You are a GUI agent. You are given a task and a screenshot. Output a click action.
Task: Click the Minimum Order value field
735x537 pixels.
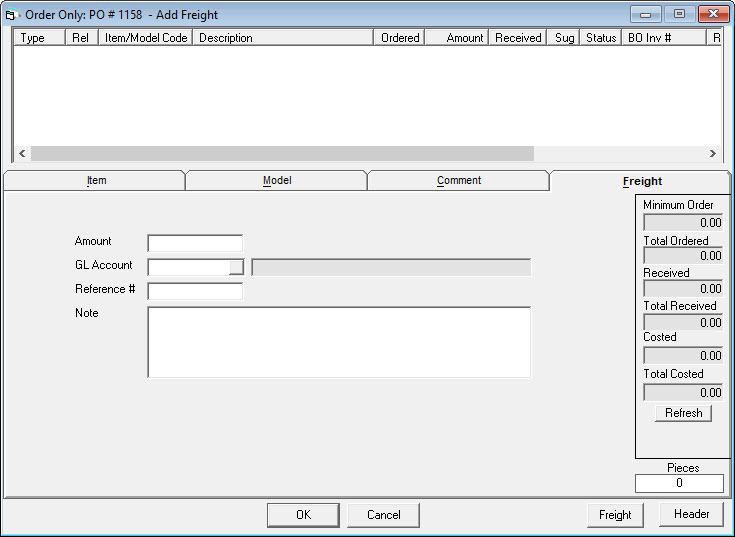(x=683, y=223)
